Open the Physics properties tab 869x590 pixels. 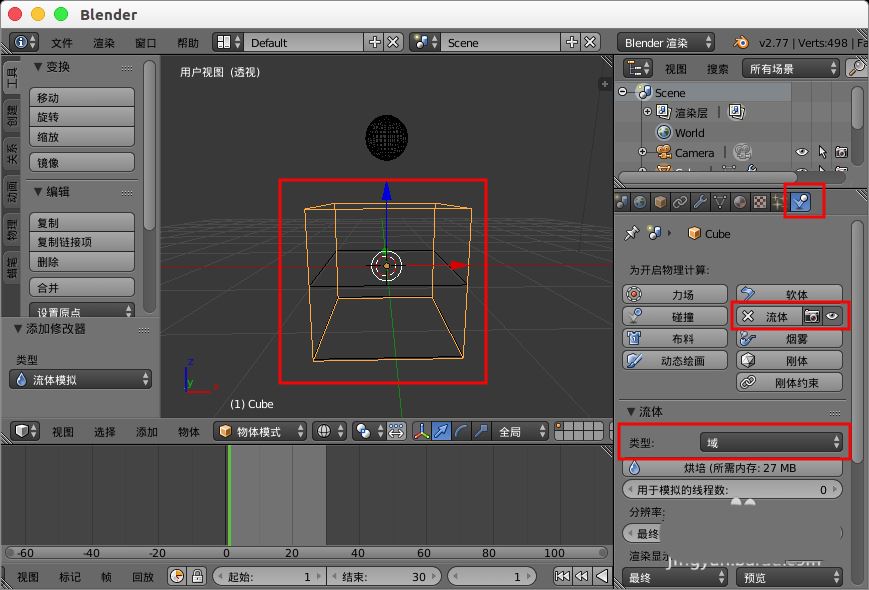tap(802, 202)
